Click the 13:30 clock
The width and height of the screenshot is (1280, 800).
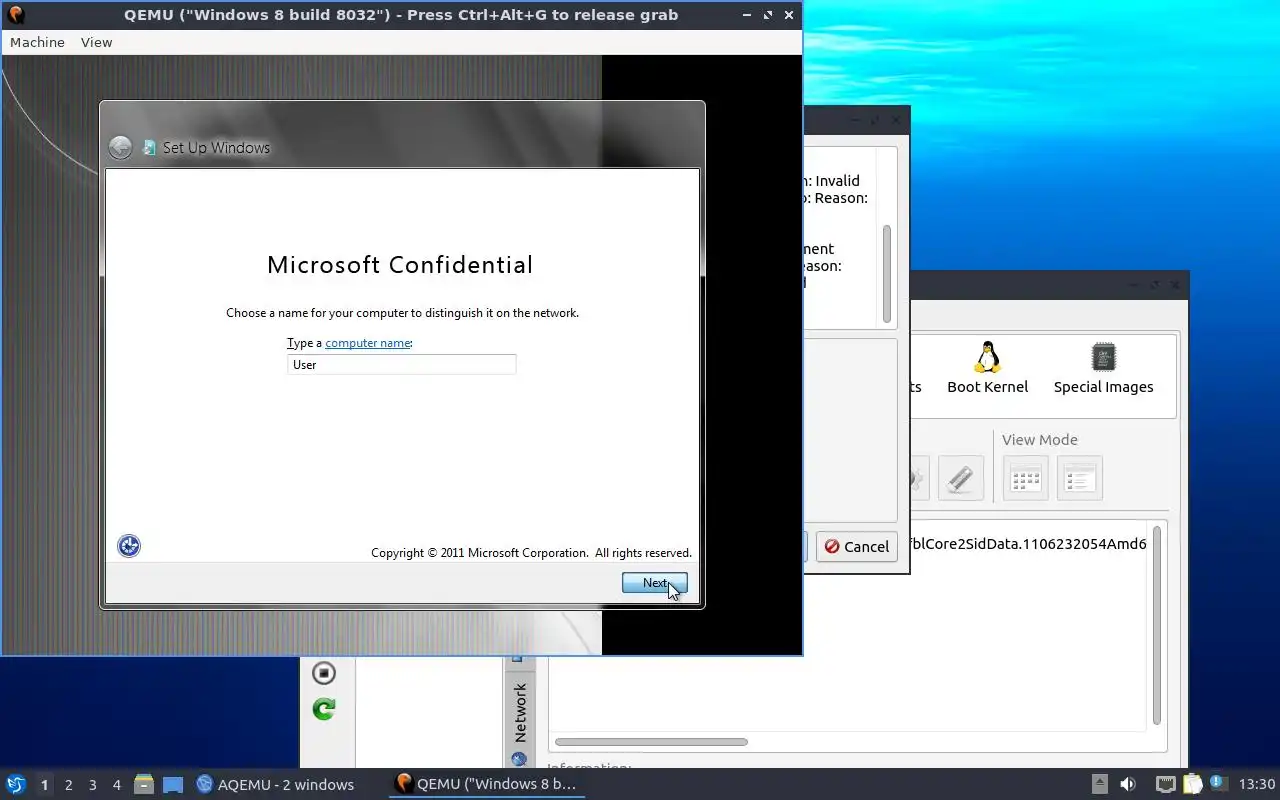point(1257,784)
